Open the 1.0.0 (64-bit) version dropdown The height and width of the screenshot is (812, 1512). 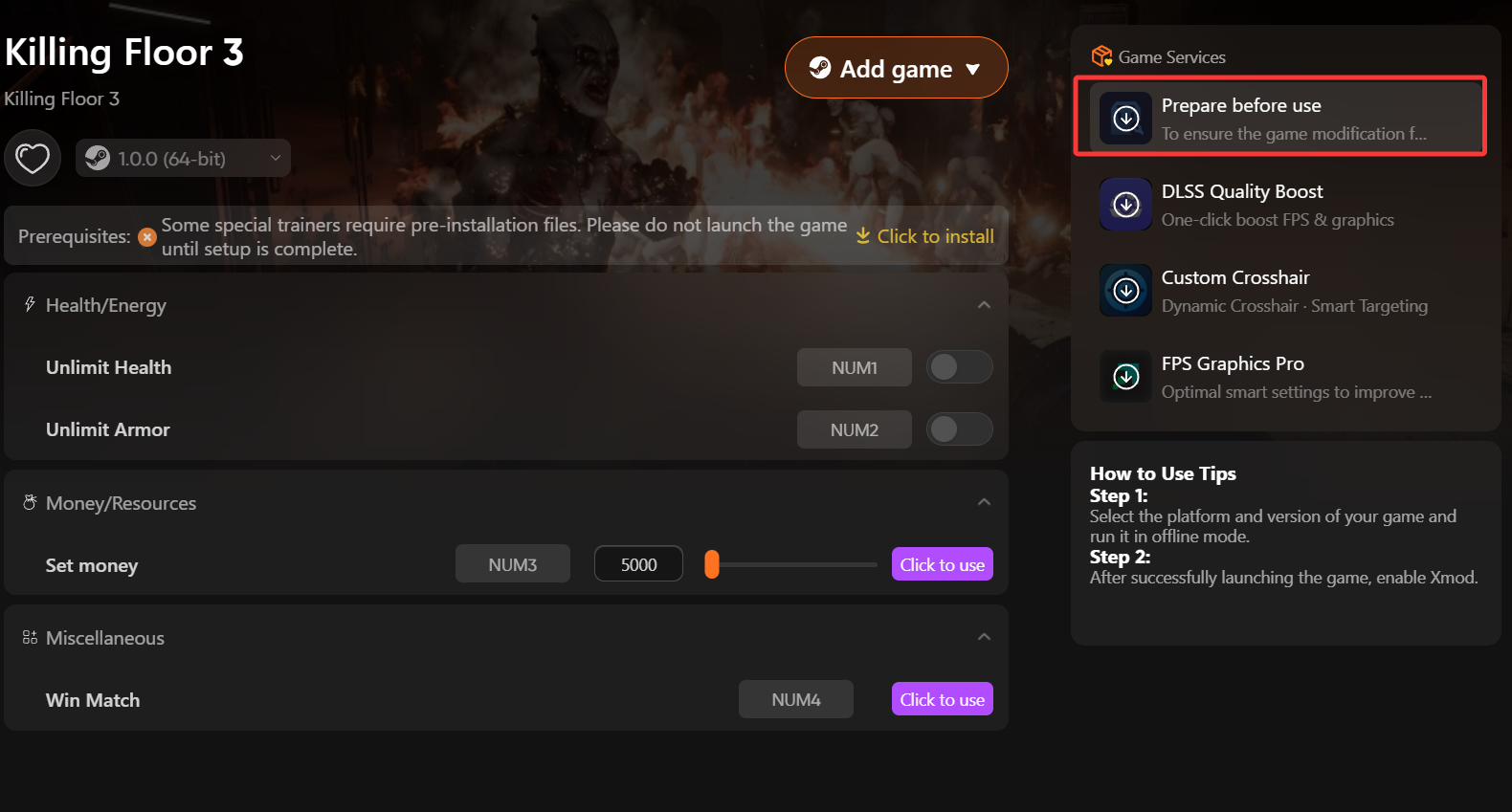pyautogui.click(x=183, y=158)
